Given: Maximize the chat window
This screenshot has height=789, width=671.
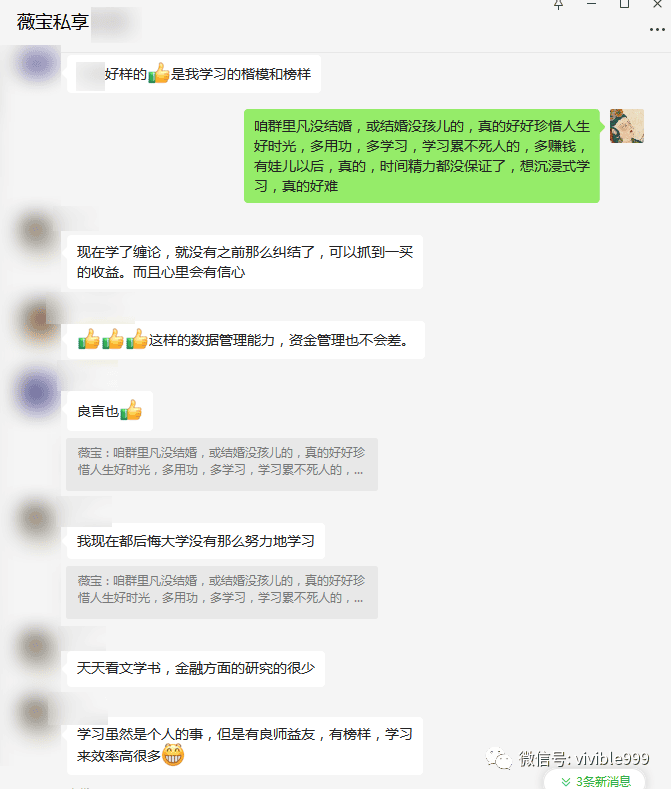Looking at the screenshot, I should (x=624, y=4).
